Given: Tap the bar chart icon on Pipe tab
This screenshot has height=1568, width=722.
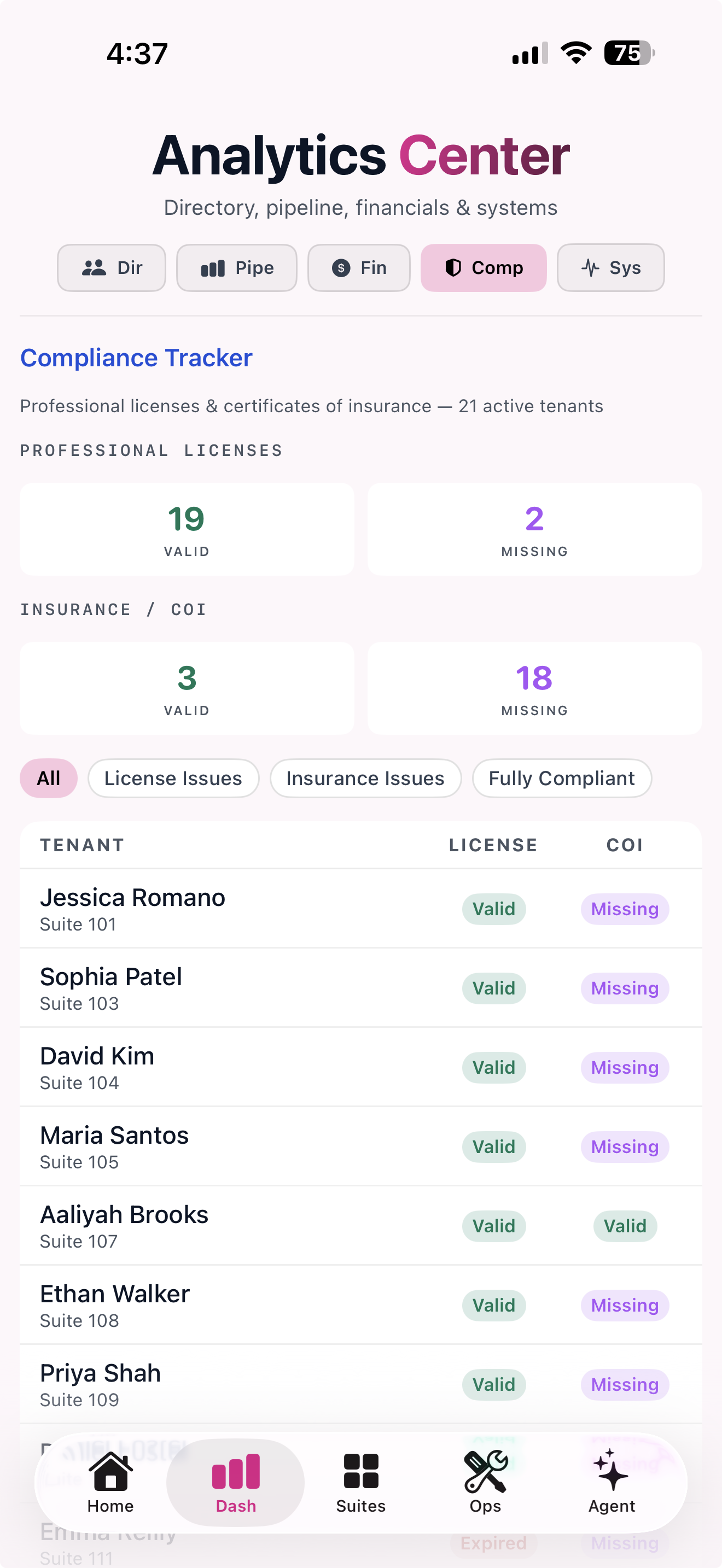Looking at the screenshot, I should [x=213, y=268].
